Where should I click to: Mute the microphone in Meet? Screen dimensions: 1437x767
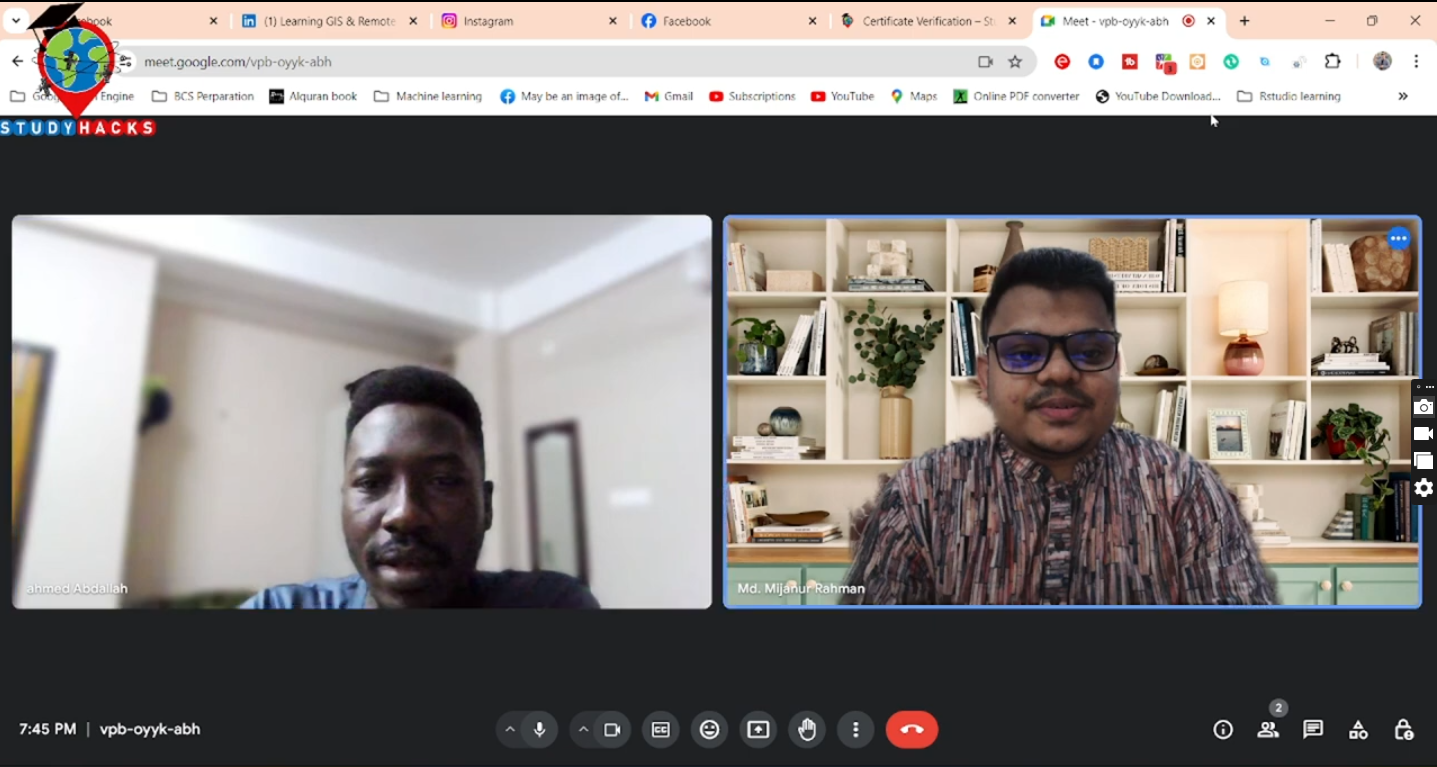click(540, 730)
